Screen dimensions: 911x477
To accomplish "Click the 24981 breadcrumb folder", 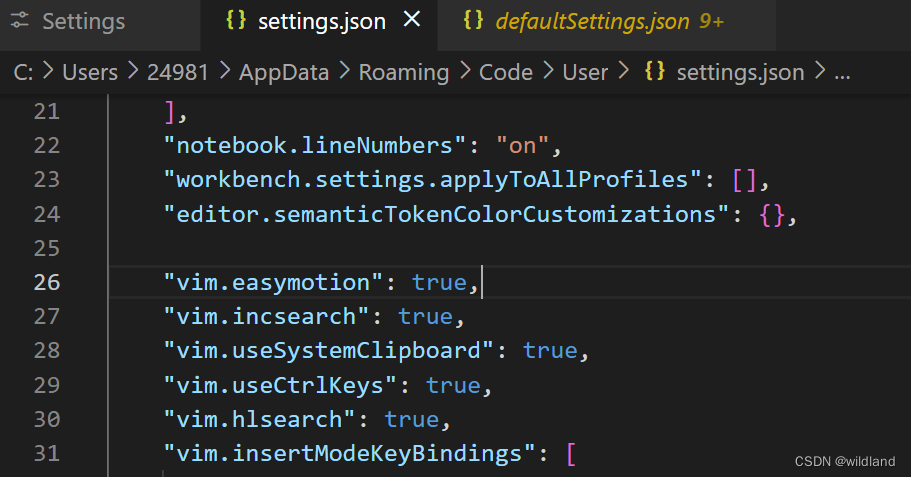I will [178, 73].
